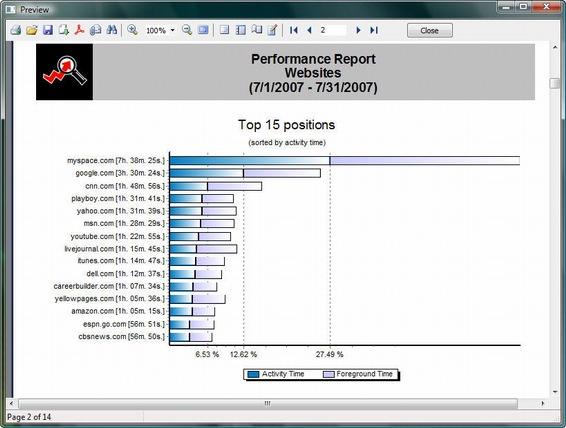Click the yahoo.com chart label
The height and width of the screenshot is (428, 566).
[121, 211]
